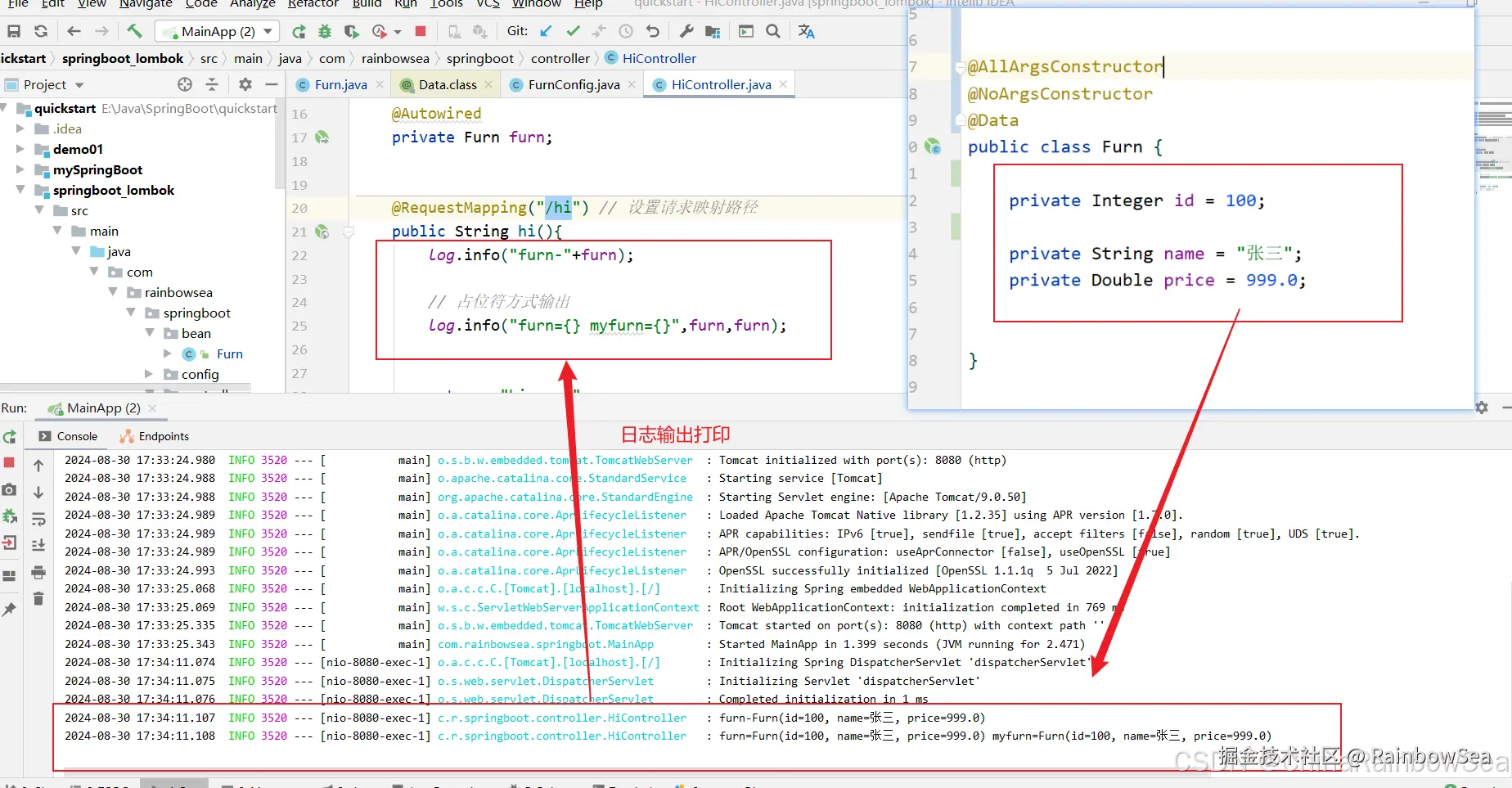Open the Project view selector dropdown
The height and width of the screenshot is (788, 1512).
point(79,85)
